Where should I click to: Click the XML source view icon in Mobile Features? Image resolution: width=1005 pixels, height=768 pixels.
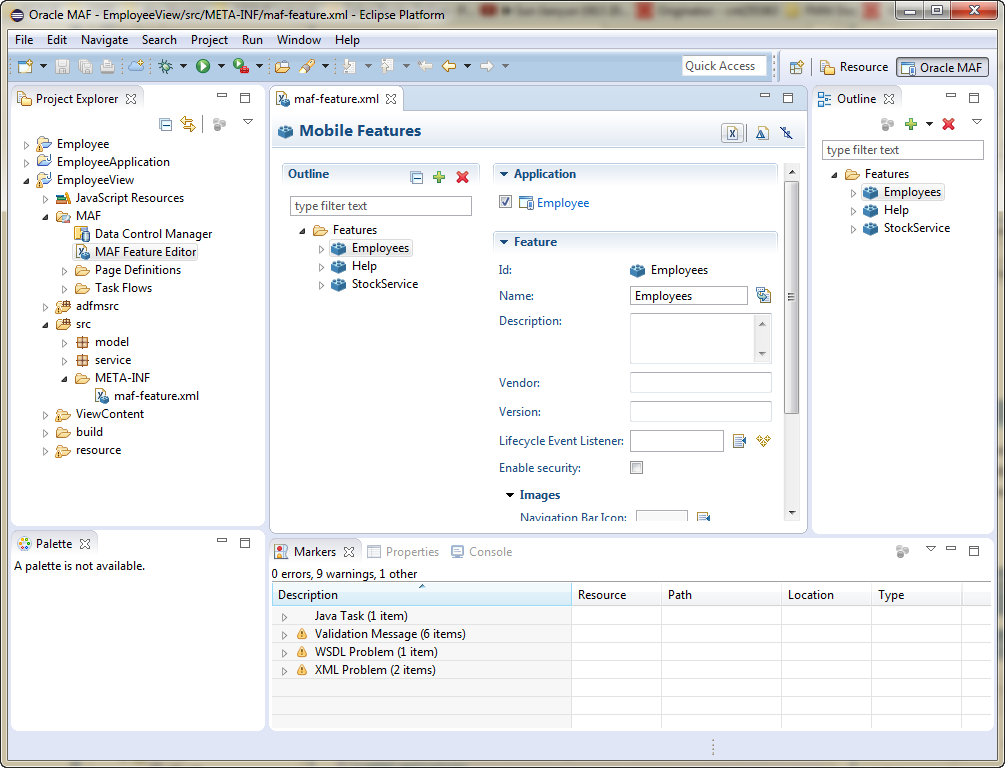732,133
